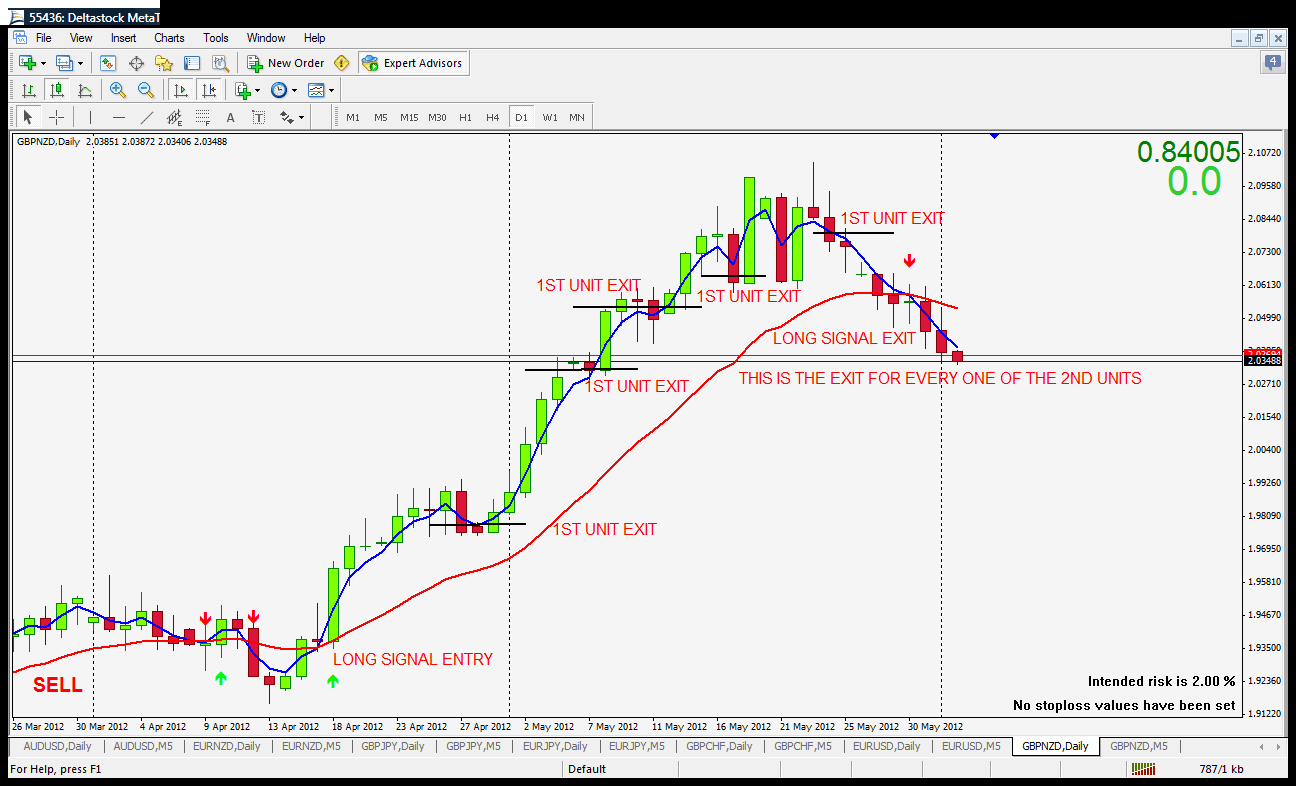
Task: Switch to MN monthly timeframe
Action: click(577, 117)
